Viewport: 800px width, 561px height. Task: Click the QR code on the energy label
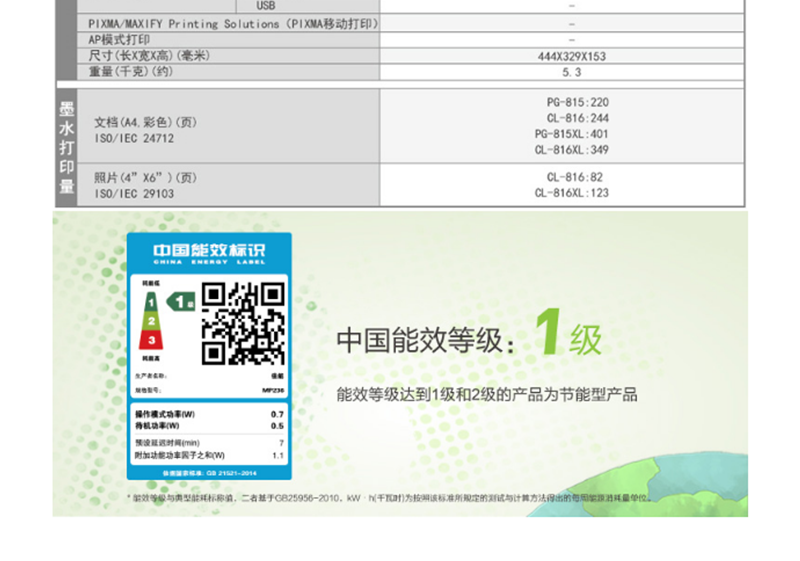click(x=242, y=323)
